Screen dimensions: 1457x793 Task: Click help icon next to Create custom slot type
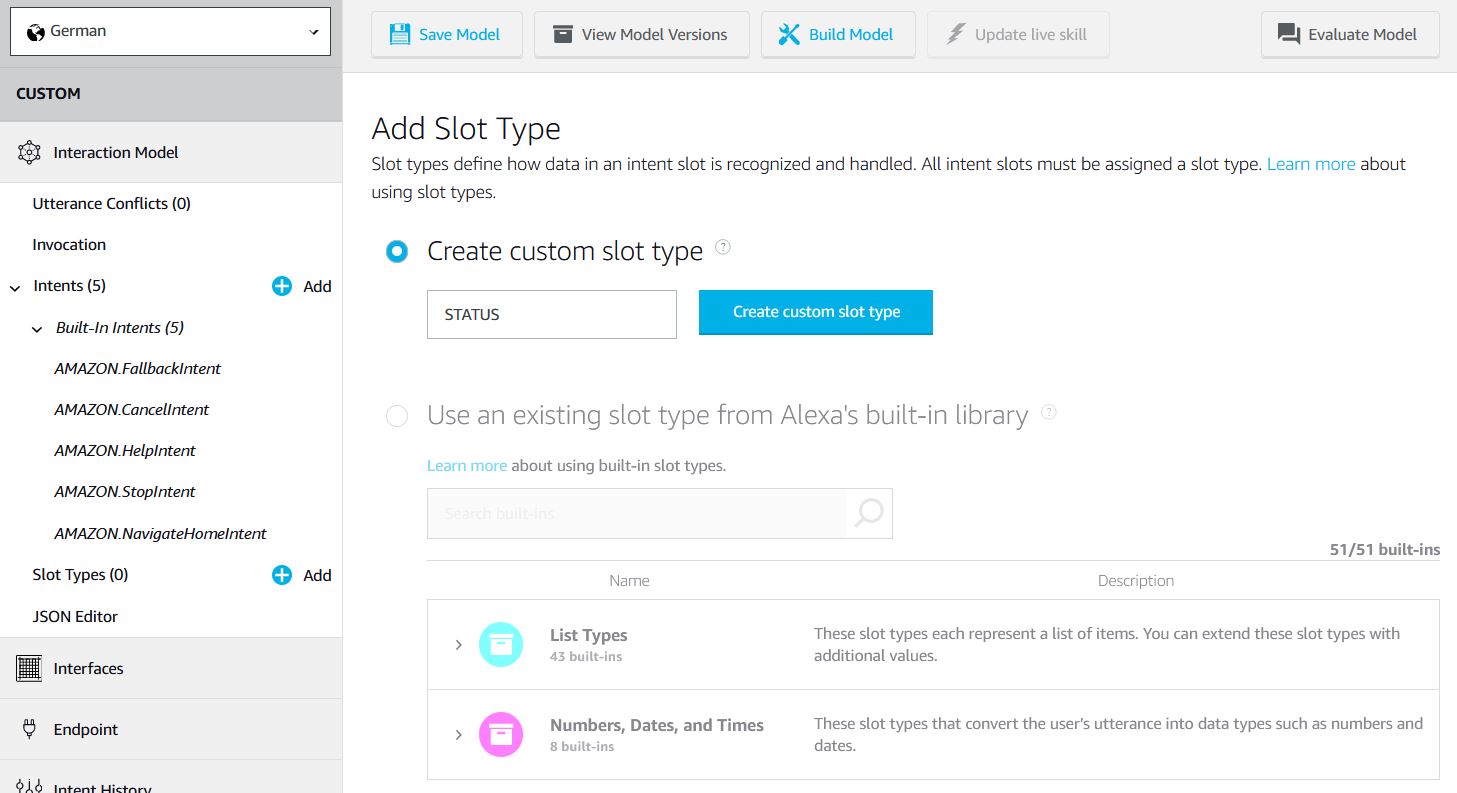(x=723, y=247)
